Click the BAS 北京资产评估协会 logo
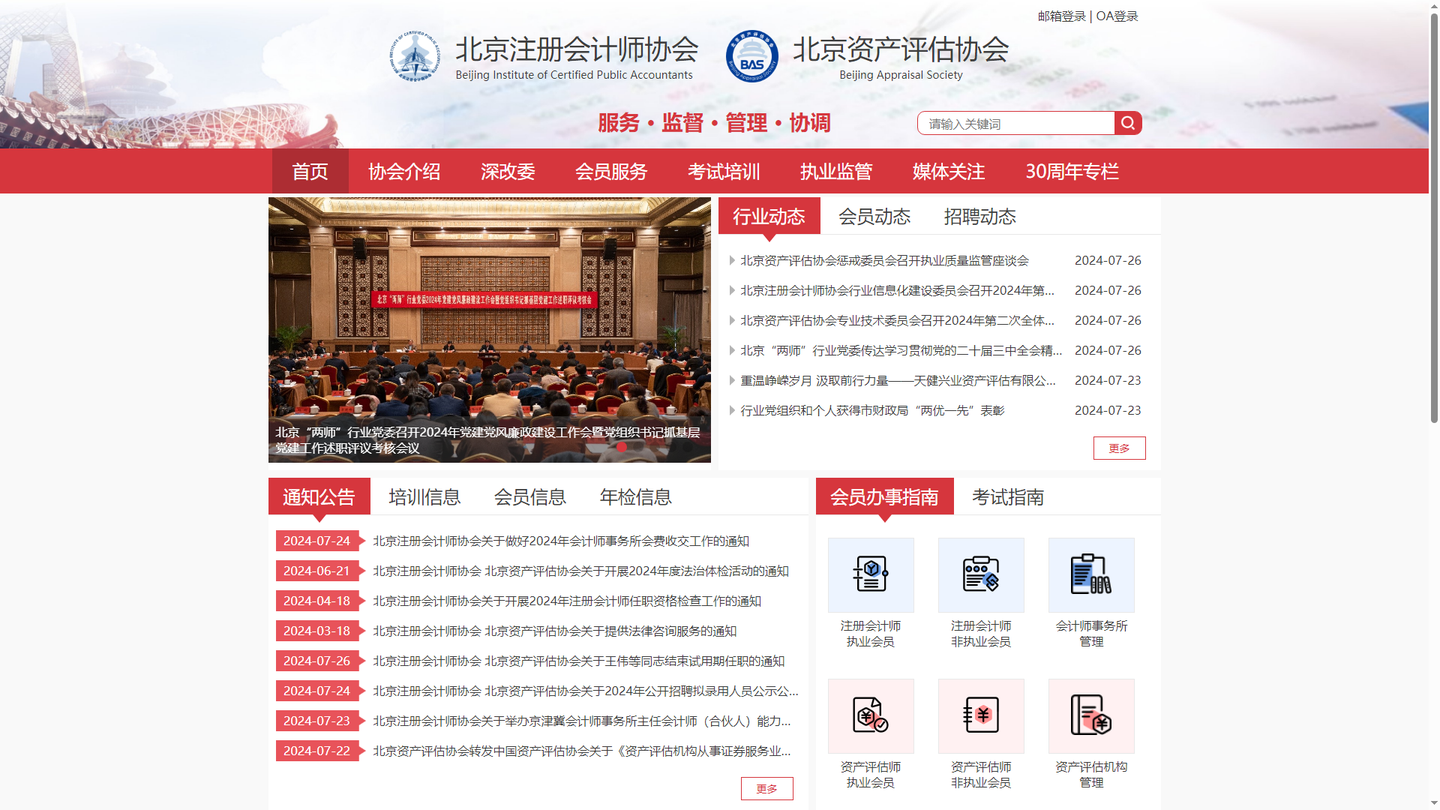 tap(752, 56)
